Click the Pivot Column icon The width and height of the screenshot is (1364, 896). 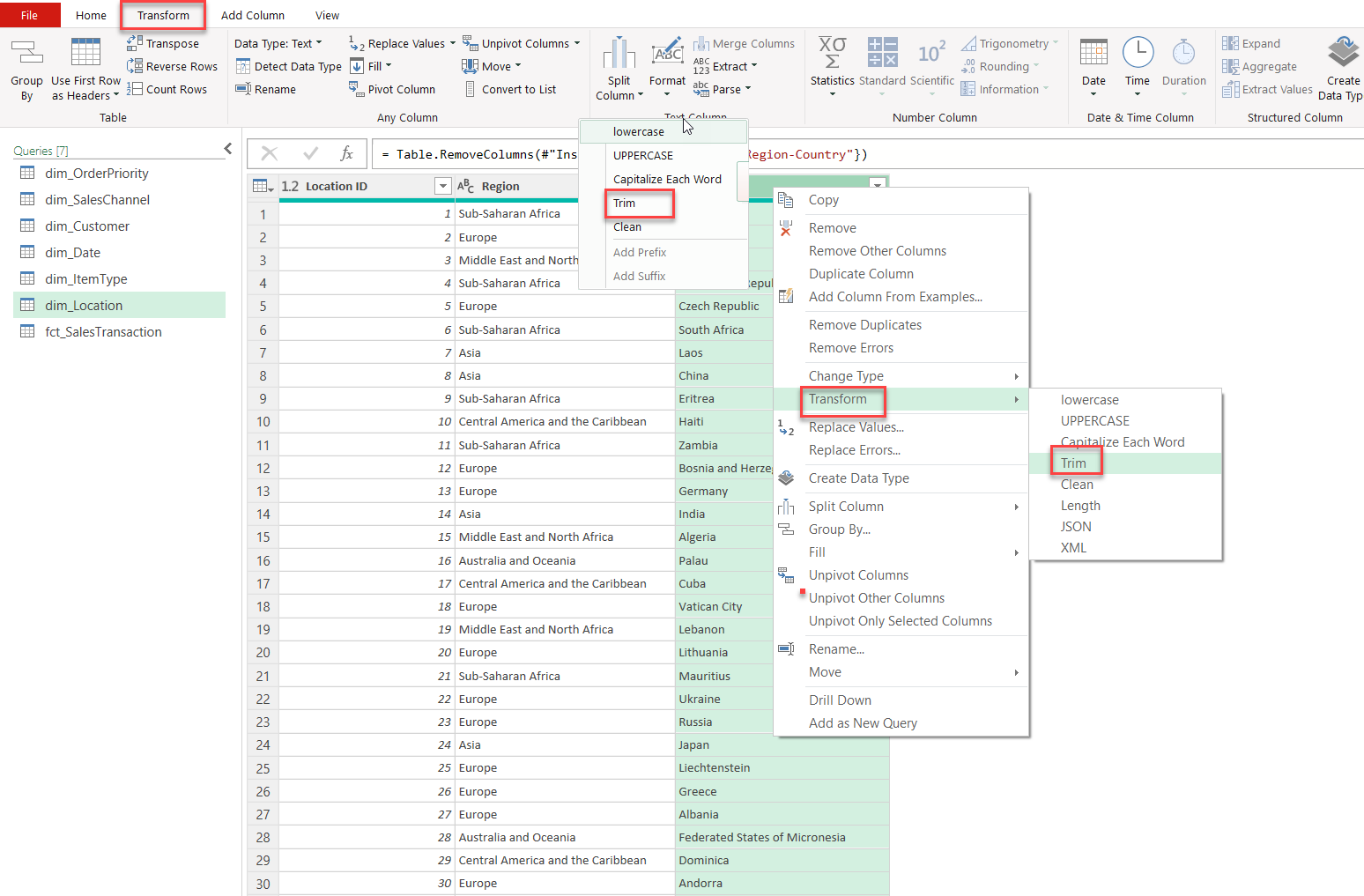coord(356,89)
